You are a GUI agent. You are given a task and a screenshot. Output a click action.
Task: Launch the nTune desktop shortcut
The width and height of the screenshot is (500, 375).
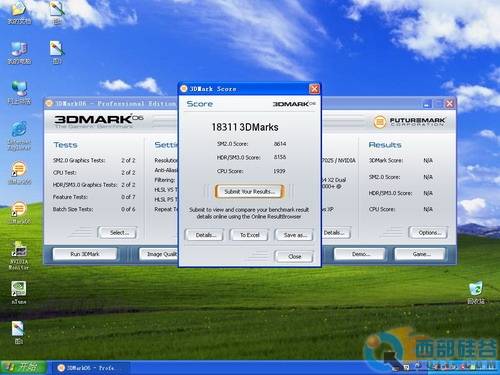pos(19,293)
